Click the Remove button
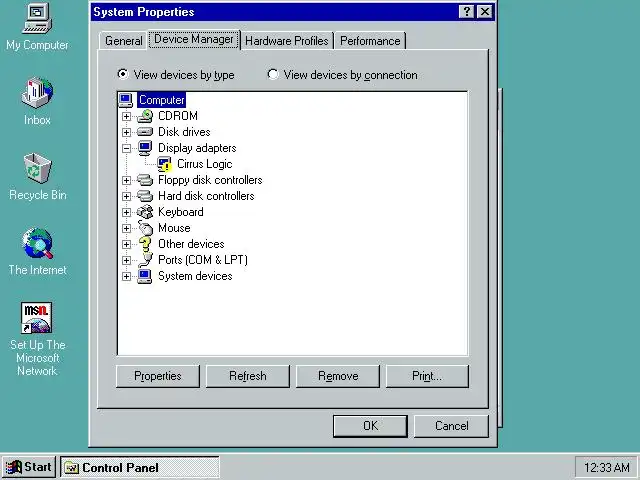640x480 pixels. tap(338, 376)
